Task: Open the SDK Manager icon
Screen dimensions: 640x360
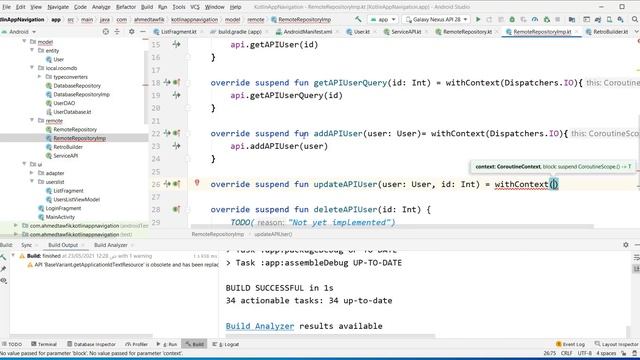Action: click(620, 19)
